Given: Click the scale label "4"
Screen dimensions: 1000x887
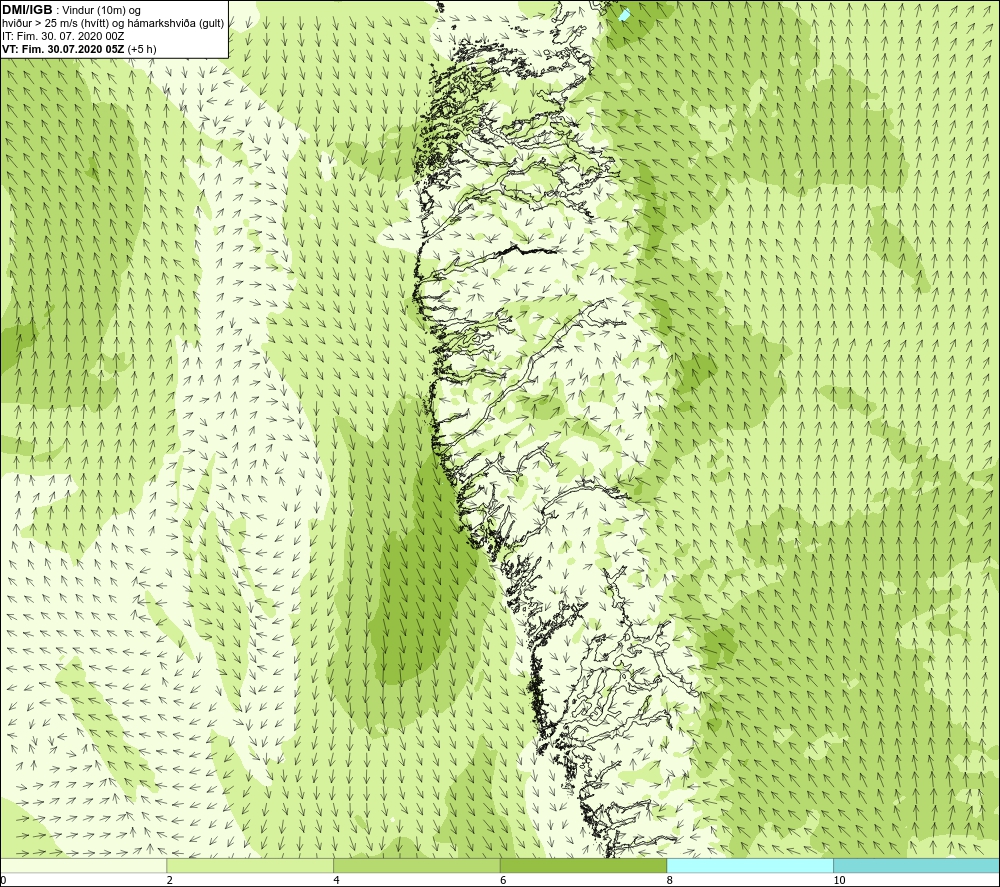Looking at the screenshot, I should (x=336, y=880).
